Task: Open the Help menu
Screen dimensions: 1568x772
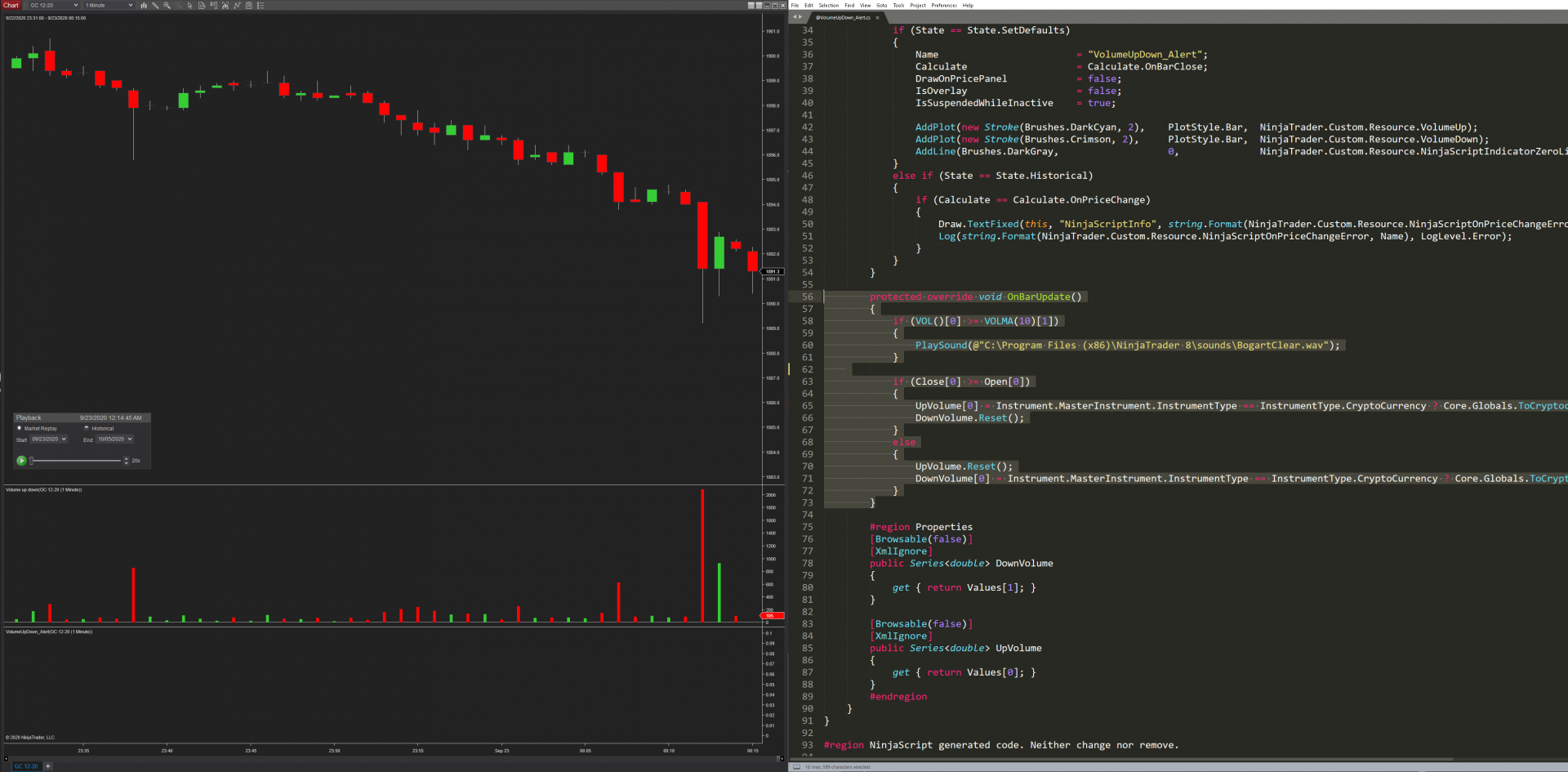Action: coord(968,6)
